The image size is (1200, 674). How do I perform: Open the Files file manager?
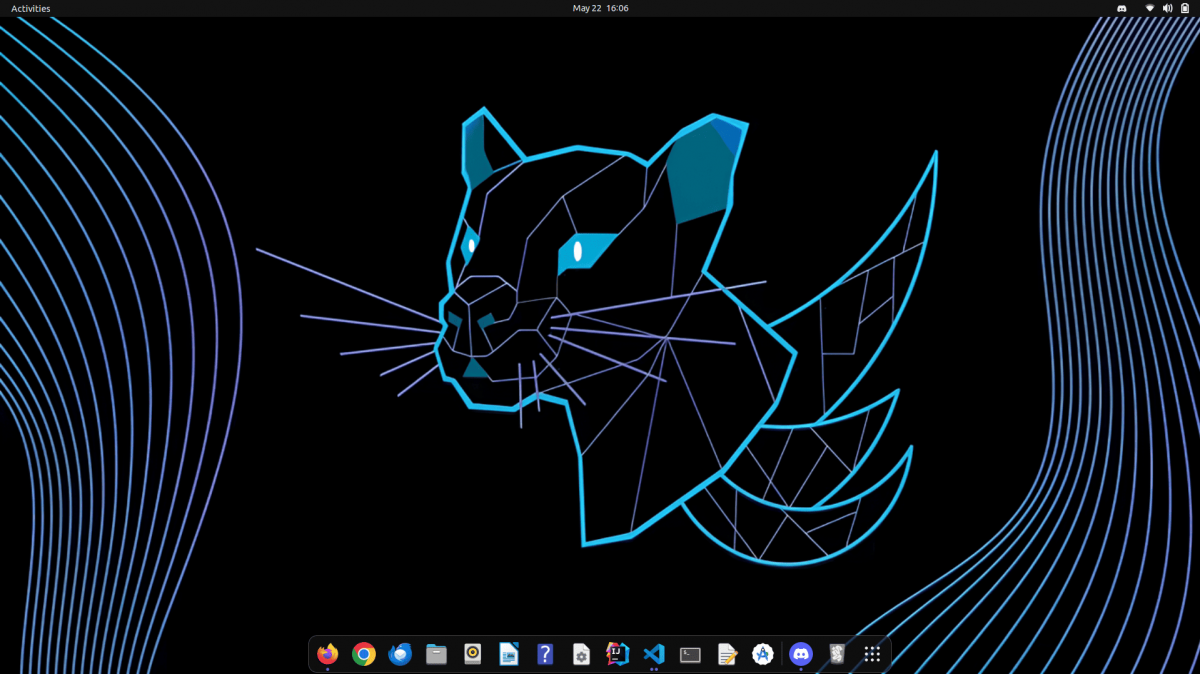click(x=436, y=654)
